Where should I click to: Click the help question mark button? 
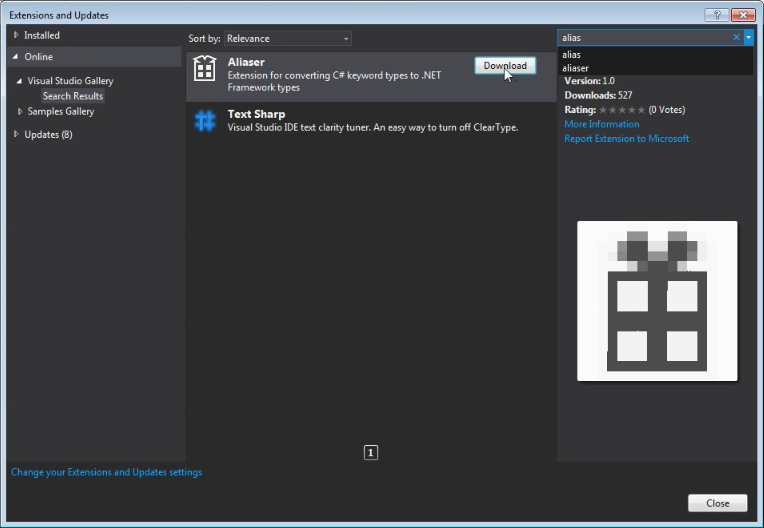(x=717, y=15)
